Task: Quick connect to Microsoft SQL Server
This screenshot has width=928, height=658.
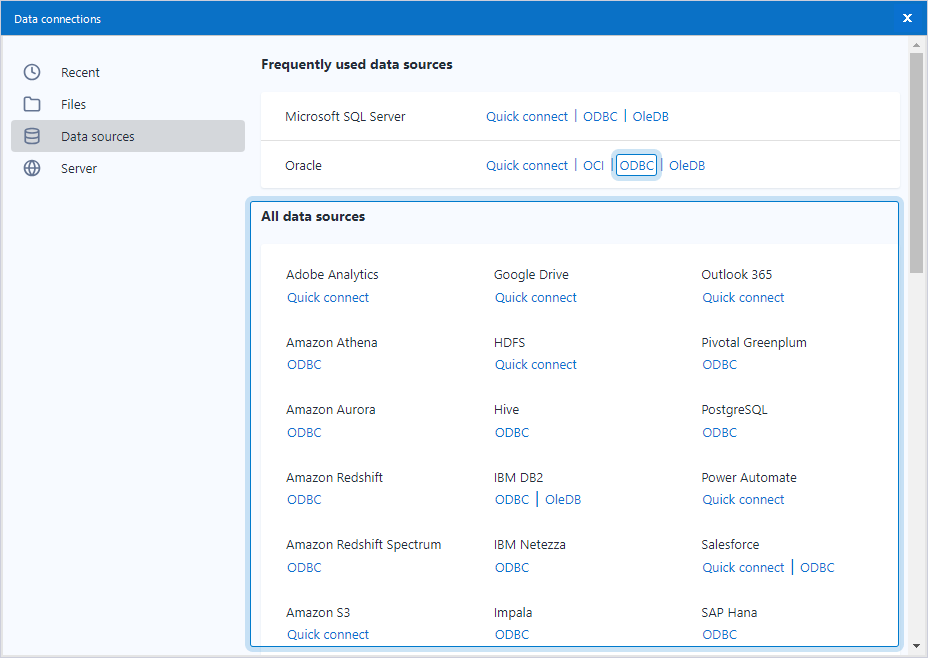Action: [527, 116]
